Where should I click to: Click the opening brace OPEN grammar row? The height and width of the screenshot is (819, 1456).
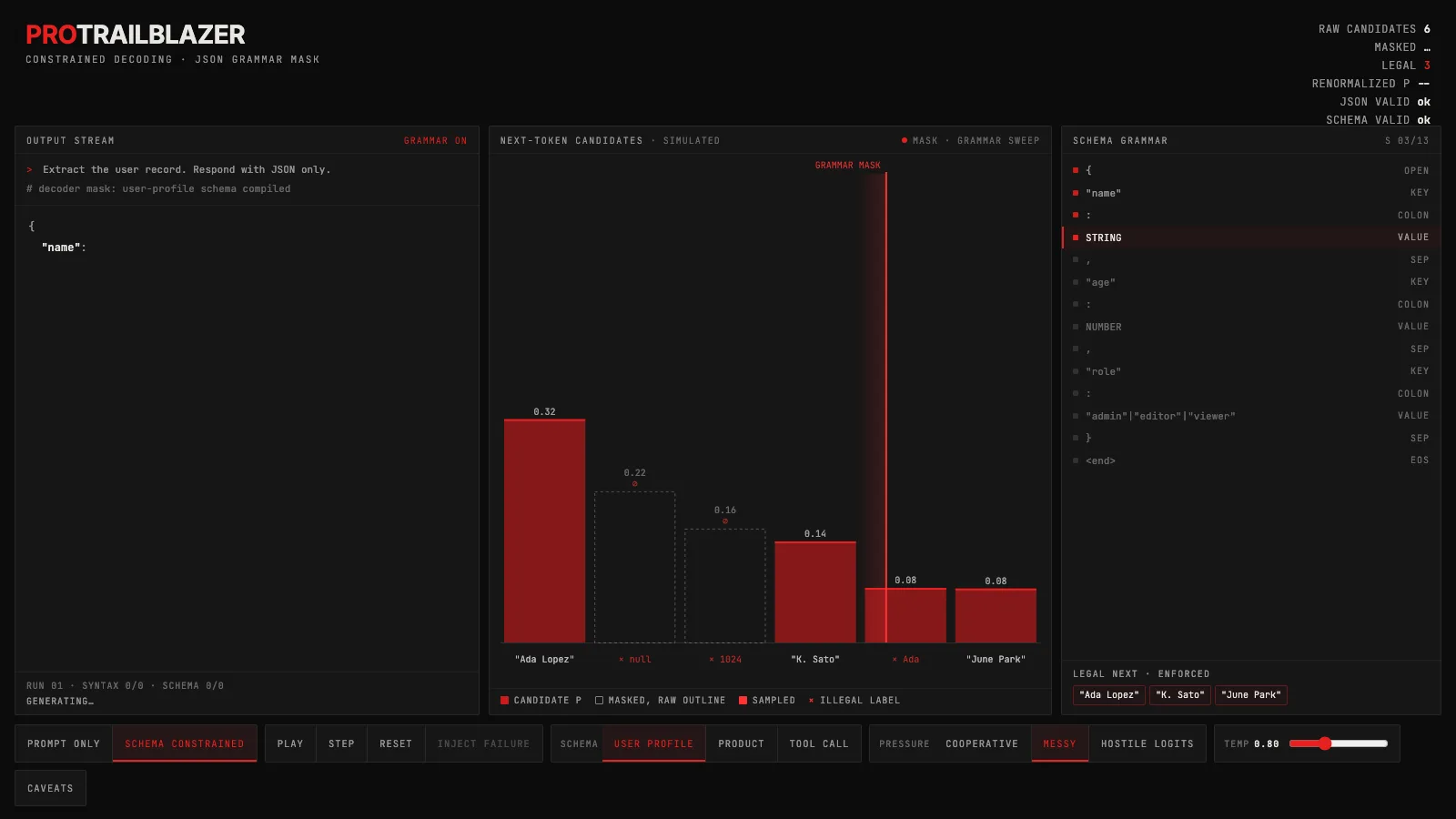[1250, 170]
